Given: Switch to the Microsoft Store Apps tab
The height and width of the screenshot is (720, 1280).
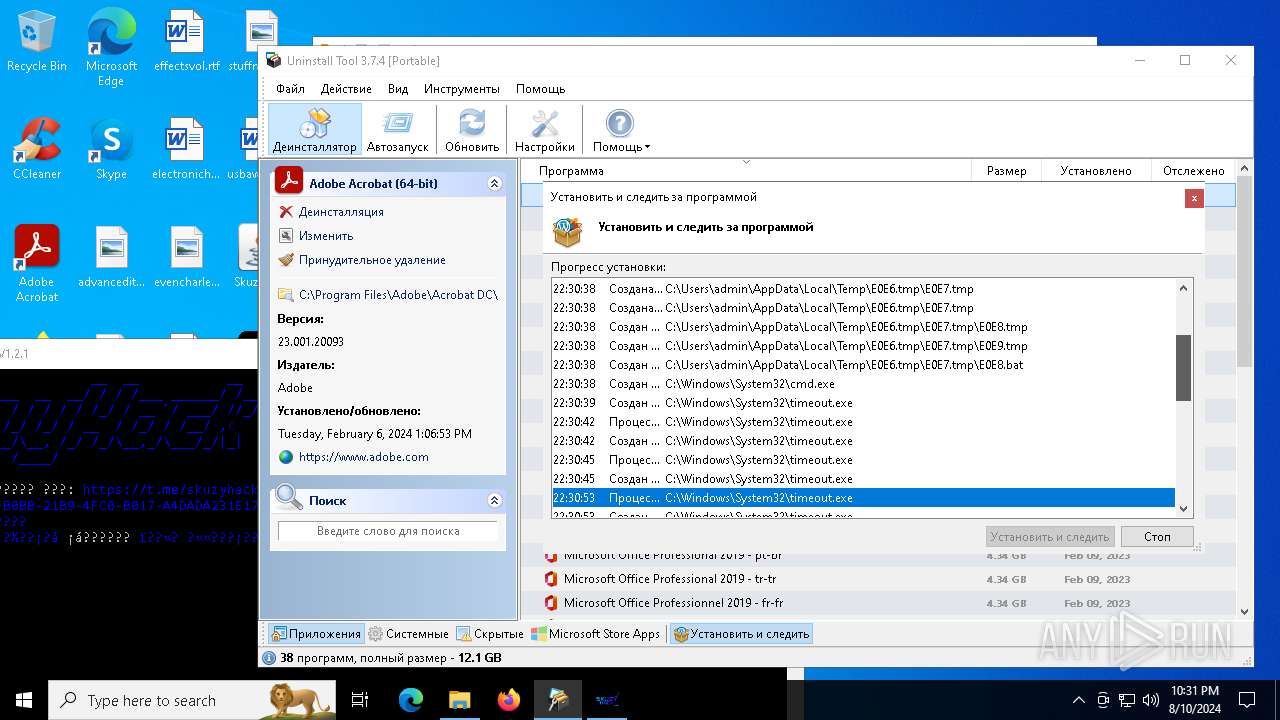Looking at the screenshot, I should tap(596, 634).
